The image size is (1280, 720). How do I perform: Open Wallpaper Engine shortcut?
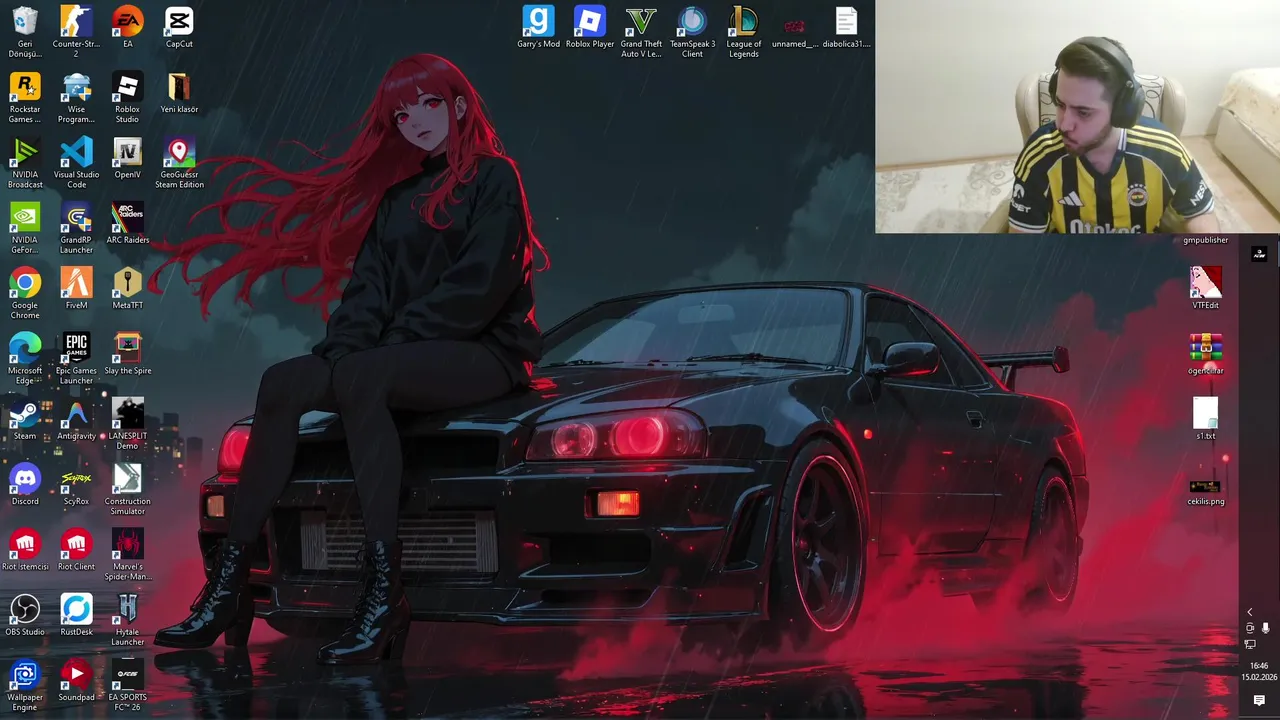(25, 685)
